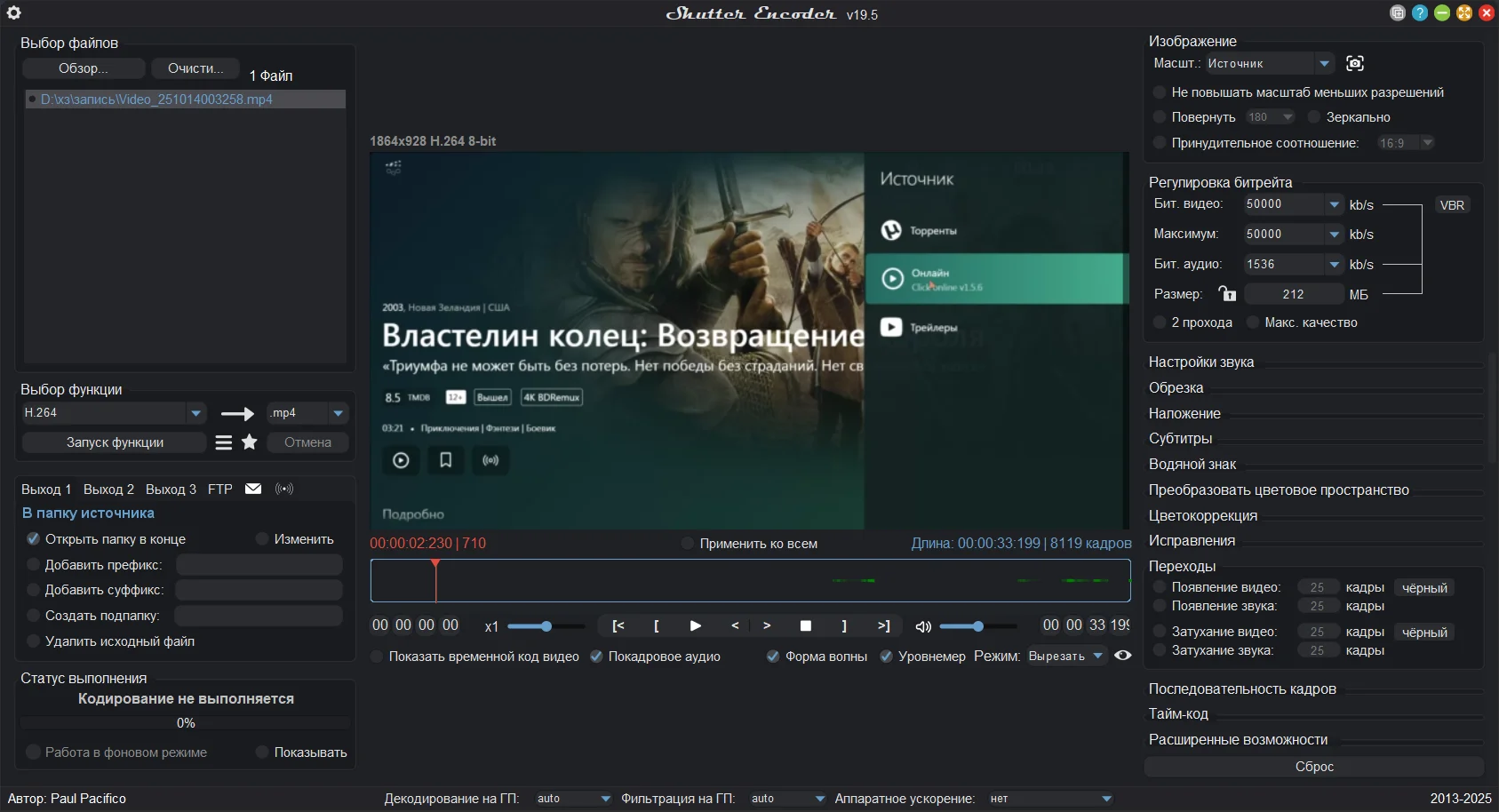Stop the video playback
Viewport: 1499px width, 812px height.
pos(805,625)
